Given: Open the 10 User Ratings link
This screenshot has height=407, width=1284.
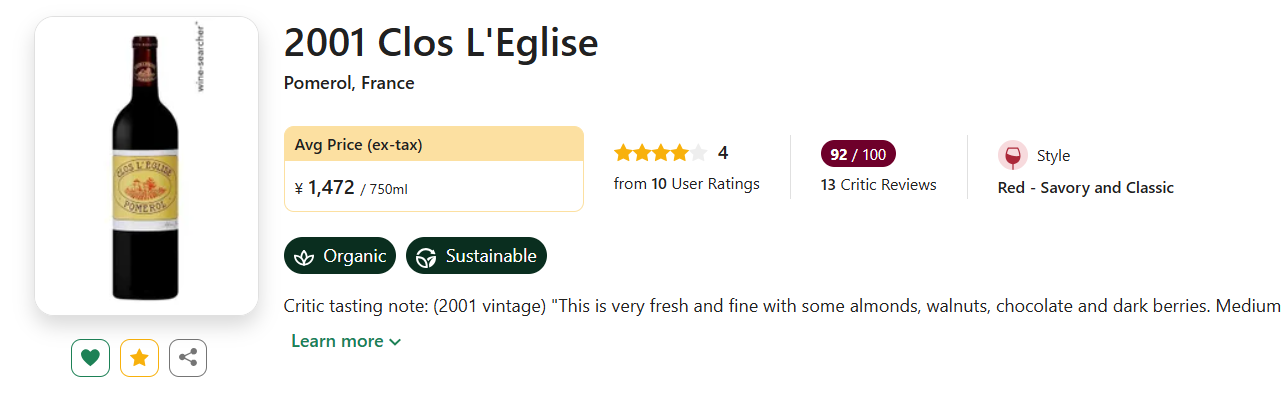Looking at the screenshot, I should pos(686,184).
